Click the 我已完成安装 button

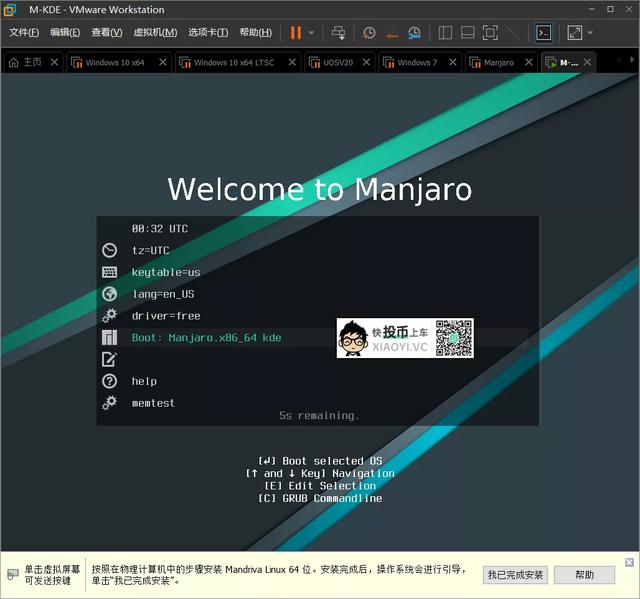(515, 575)
